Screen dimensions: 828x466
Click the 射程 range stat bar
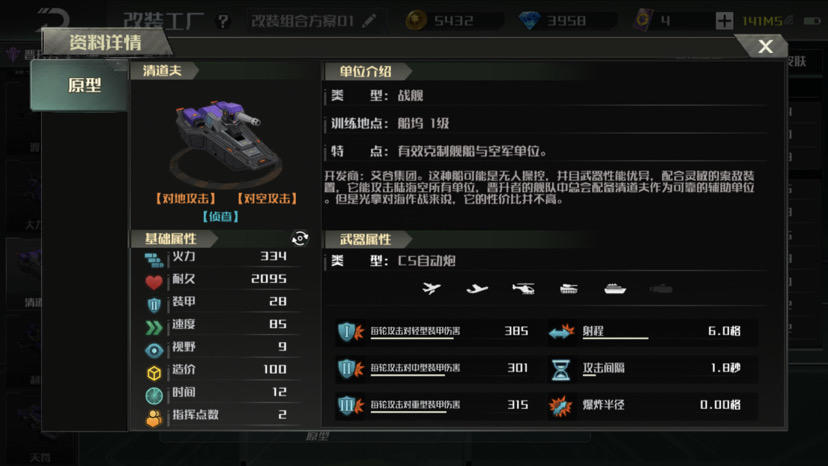coord(652,332)
